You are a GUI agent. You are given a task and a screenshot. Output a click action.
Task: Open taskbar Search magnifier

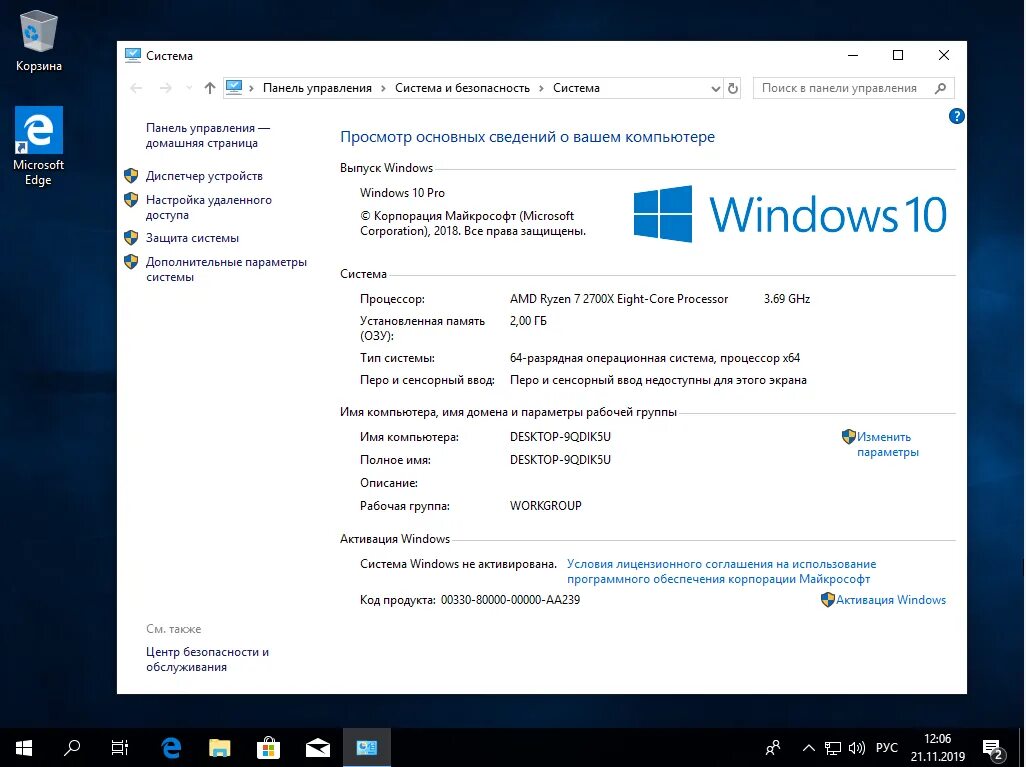coord(72,747)
